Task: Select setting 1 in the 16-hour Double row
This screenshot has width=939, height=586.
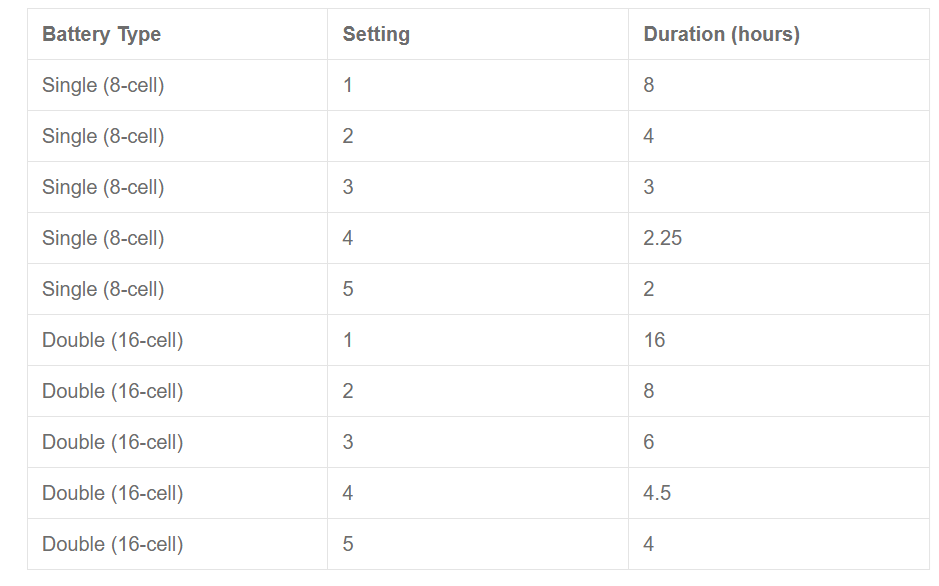Action: coord(348,340)
